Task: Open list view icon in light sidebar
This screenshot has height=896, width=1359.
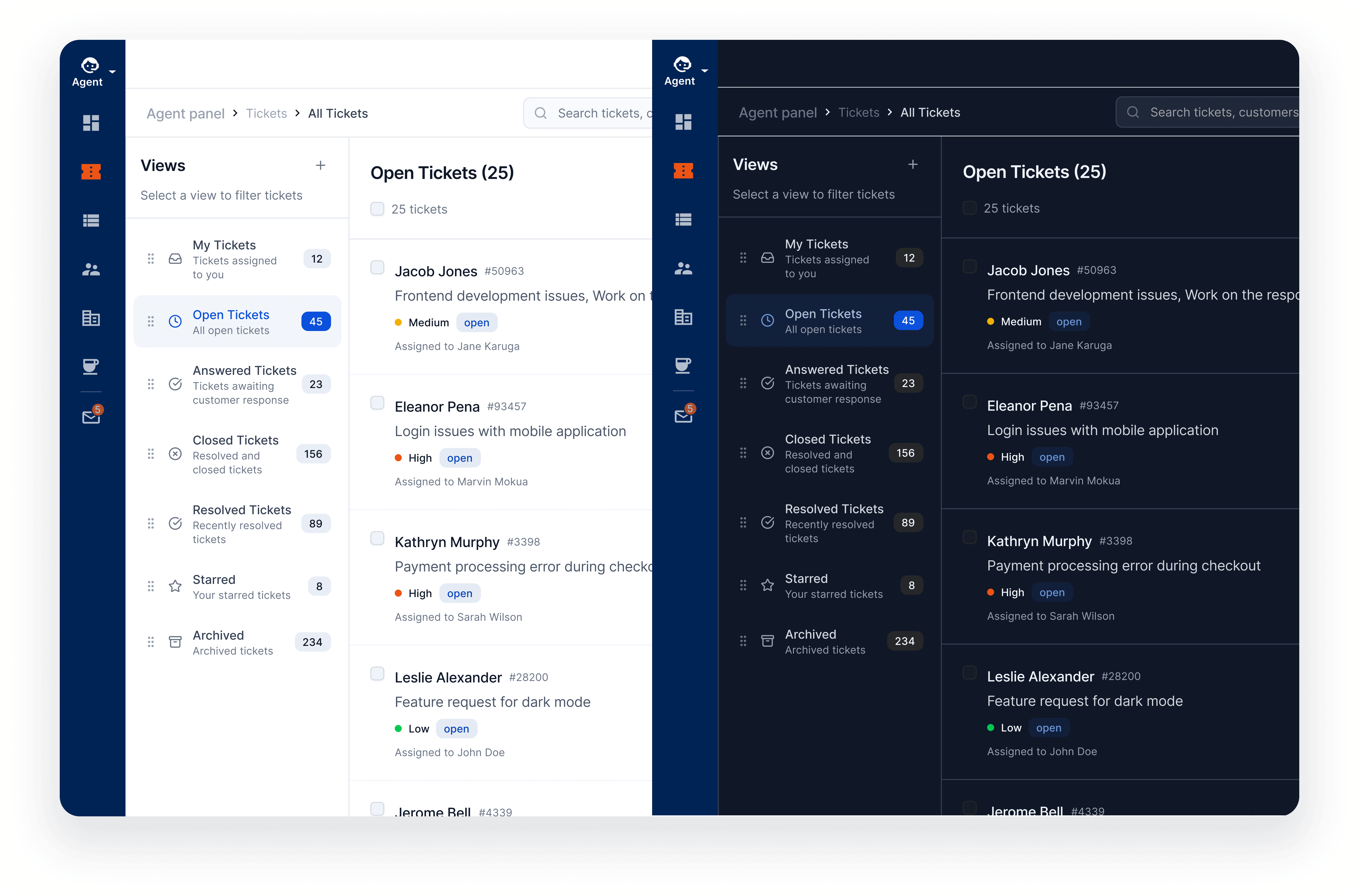Action: [x=91, y=221]
